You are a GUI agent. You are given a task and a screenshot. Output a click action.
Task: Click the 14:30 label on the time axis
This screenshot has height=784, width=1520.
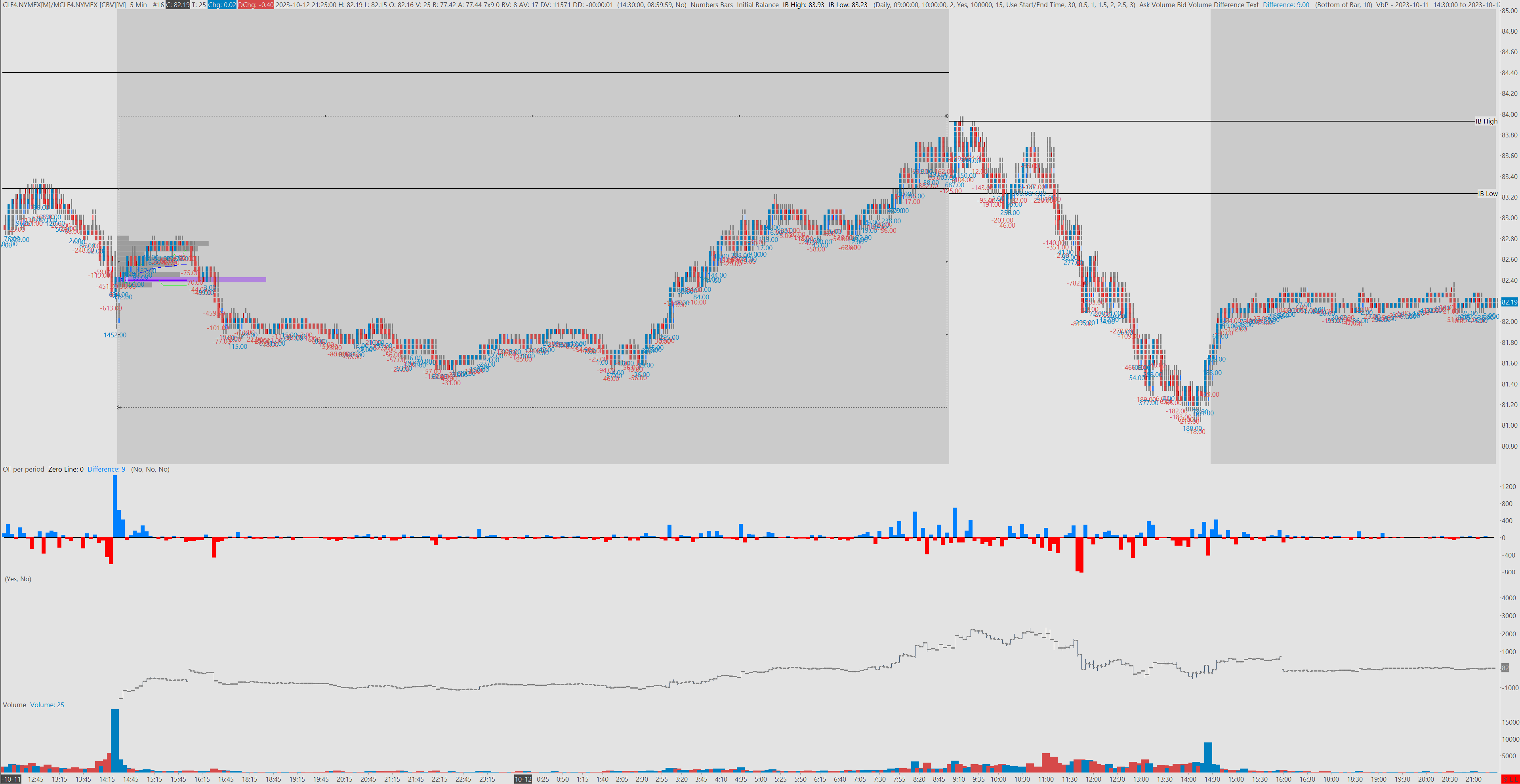1212,779
